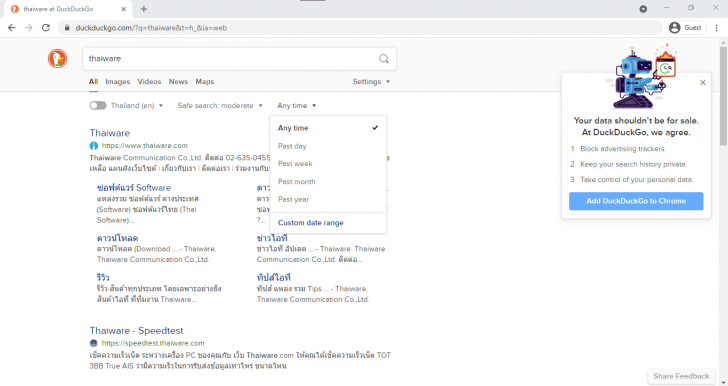
Task: Click Share Feedback button
Action: pyautogui.click(x=681, y=376)
